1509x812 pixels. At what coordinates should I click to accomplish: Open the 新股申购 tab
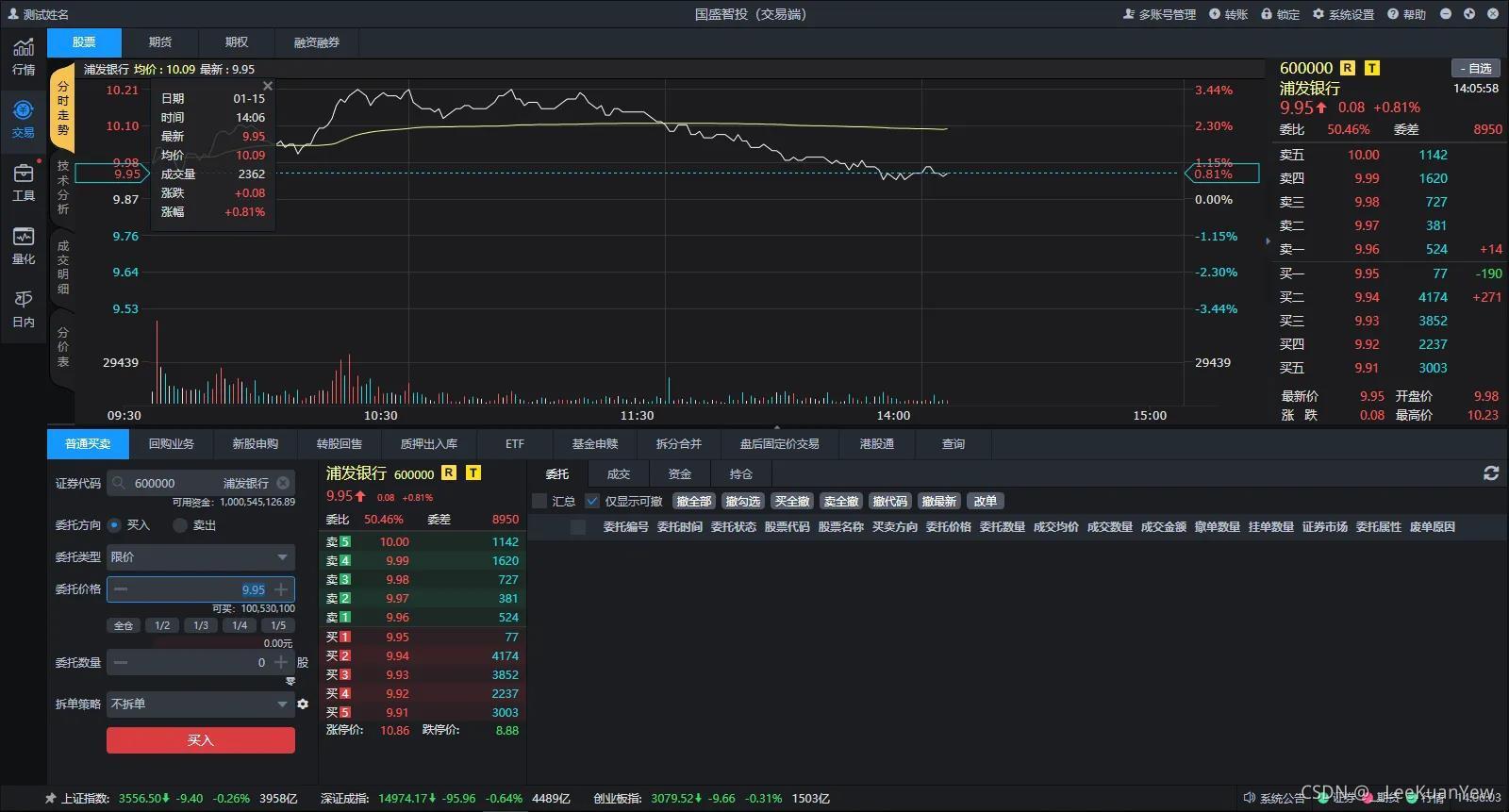click(256, 444)
